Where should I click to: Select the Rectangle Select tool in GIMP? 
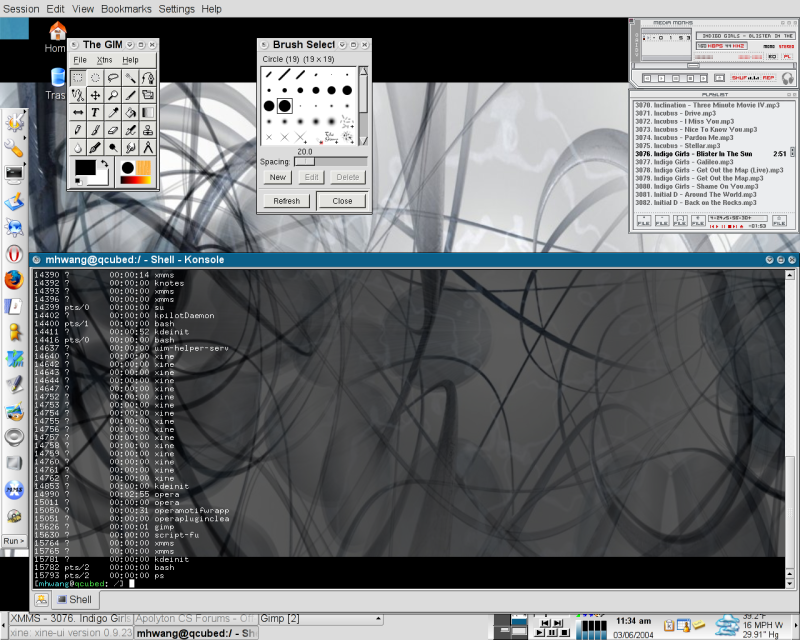pyautogui.click(x=78, y=77)
